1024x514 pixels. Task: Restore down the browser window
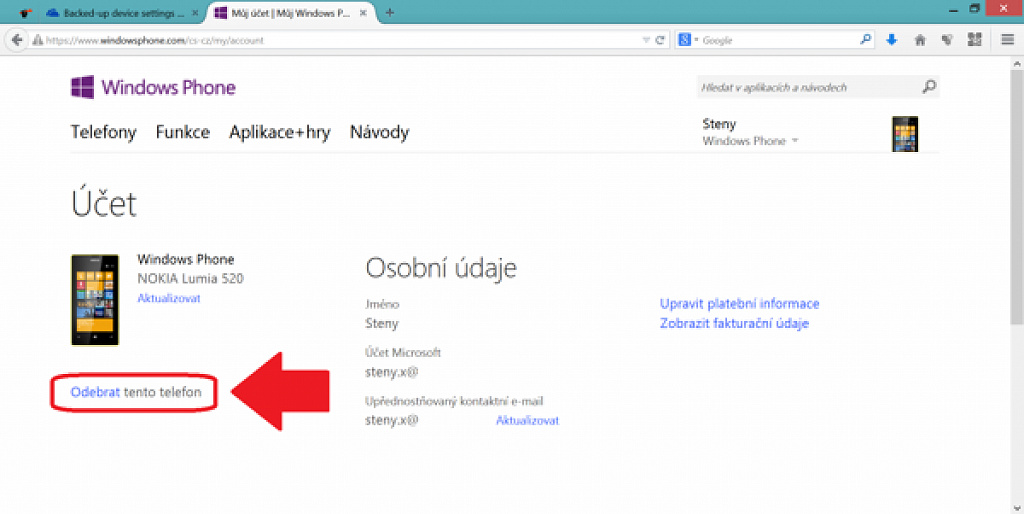click(974, 8)
